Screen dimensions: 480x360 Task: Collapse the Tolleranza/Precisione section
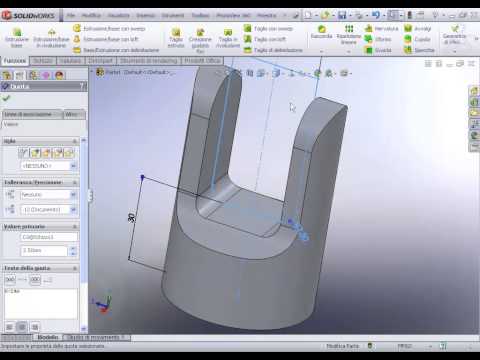click(x=75, y=182)
